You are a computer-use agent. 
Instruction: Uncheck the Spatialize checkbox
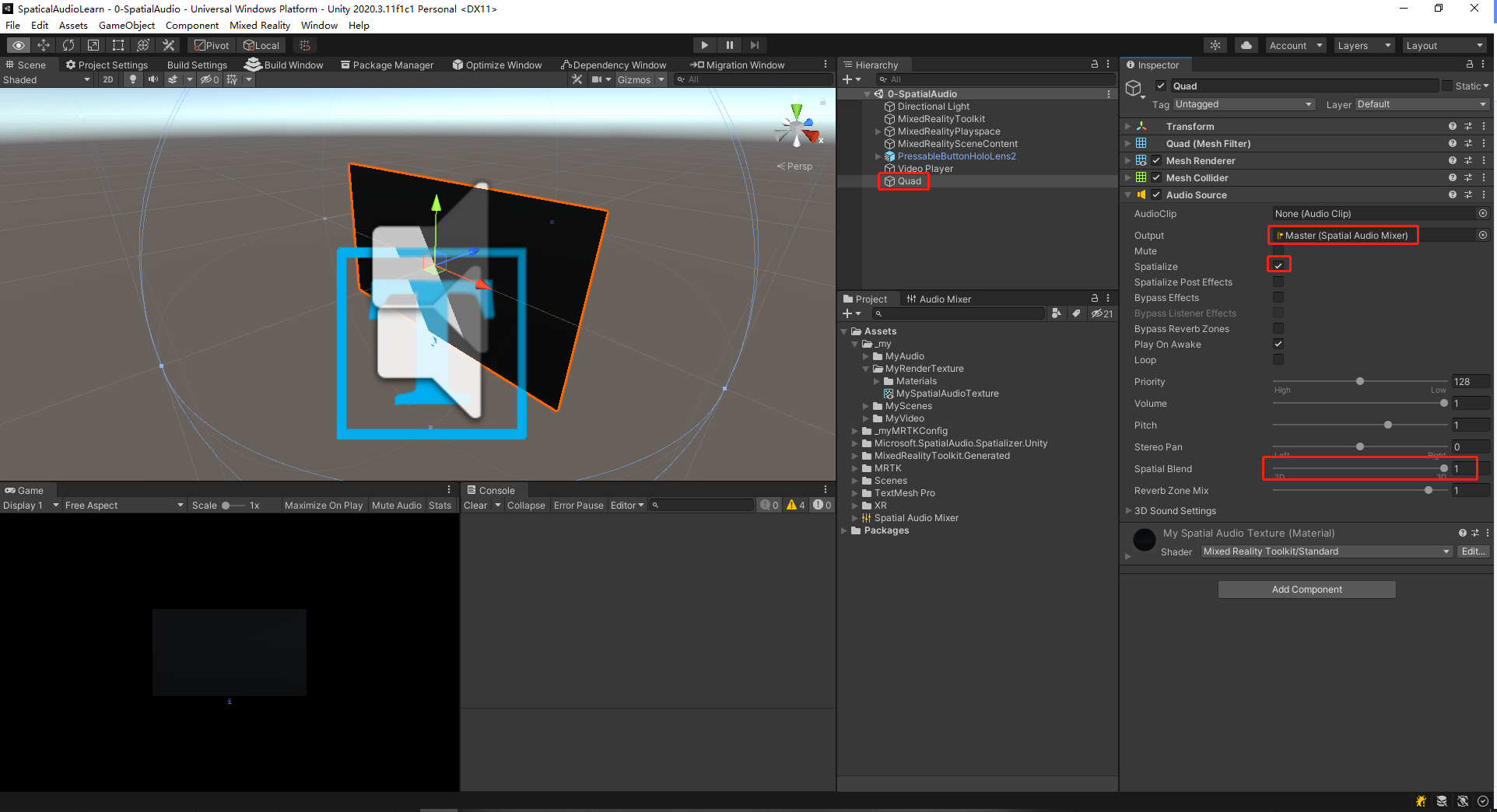pyautogui.click(x=1278, y=266)
